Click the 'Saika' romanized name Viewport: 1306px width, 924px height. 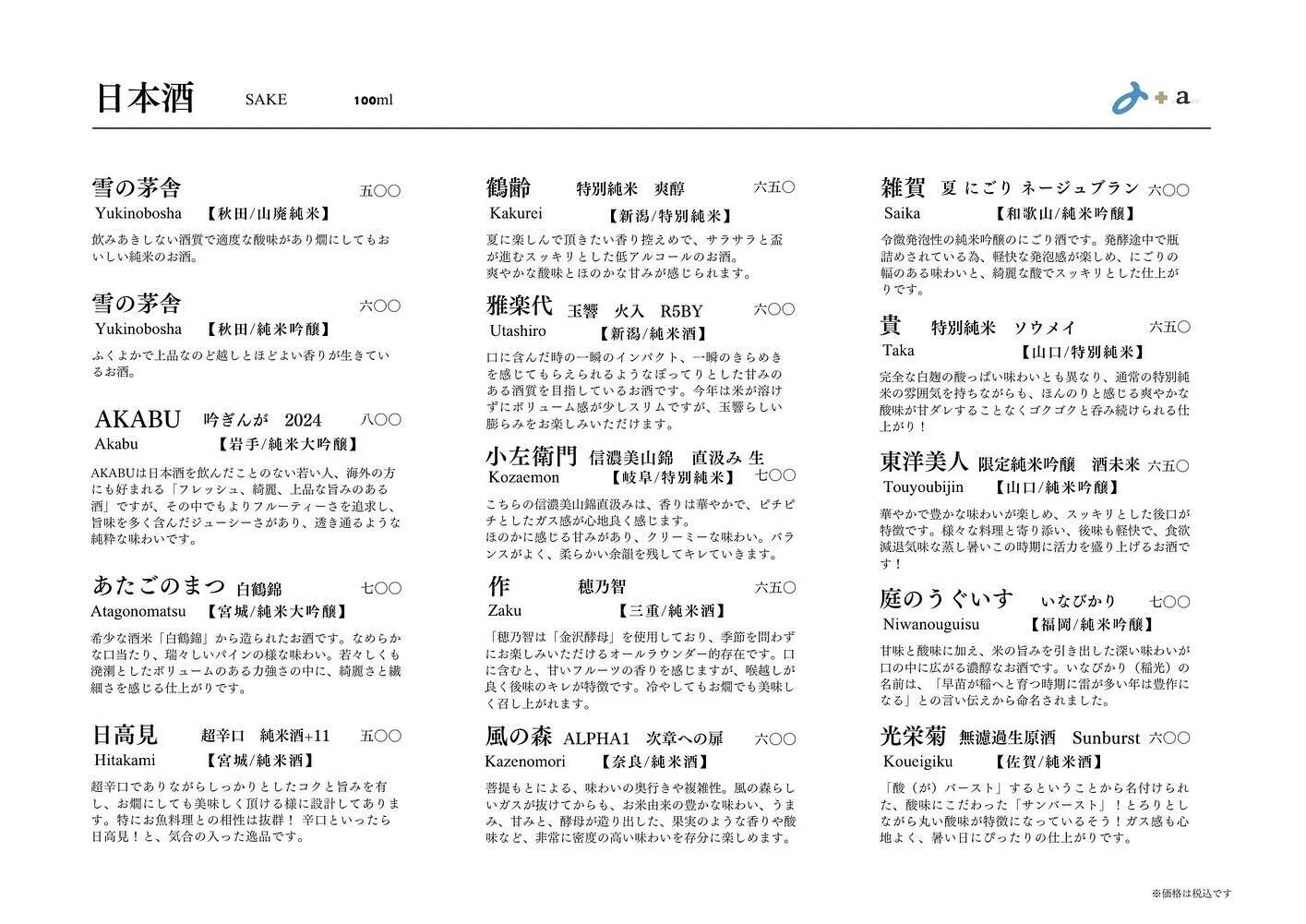point(902,213)
